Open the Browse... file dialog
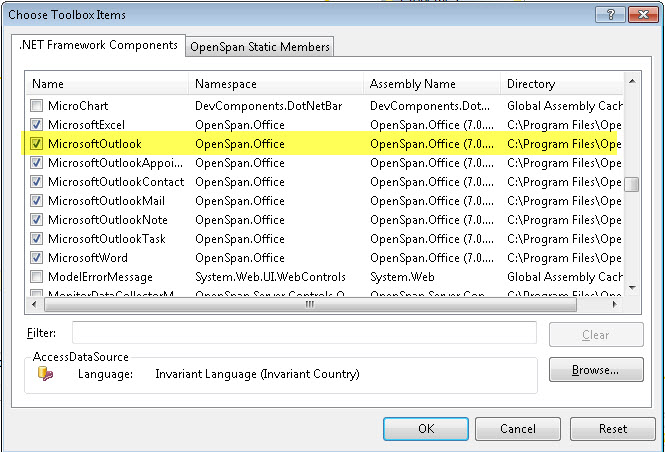Screen dimensions: 665x452 click(x=595, y=370)
